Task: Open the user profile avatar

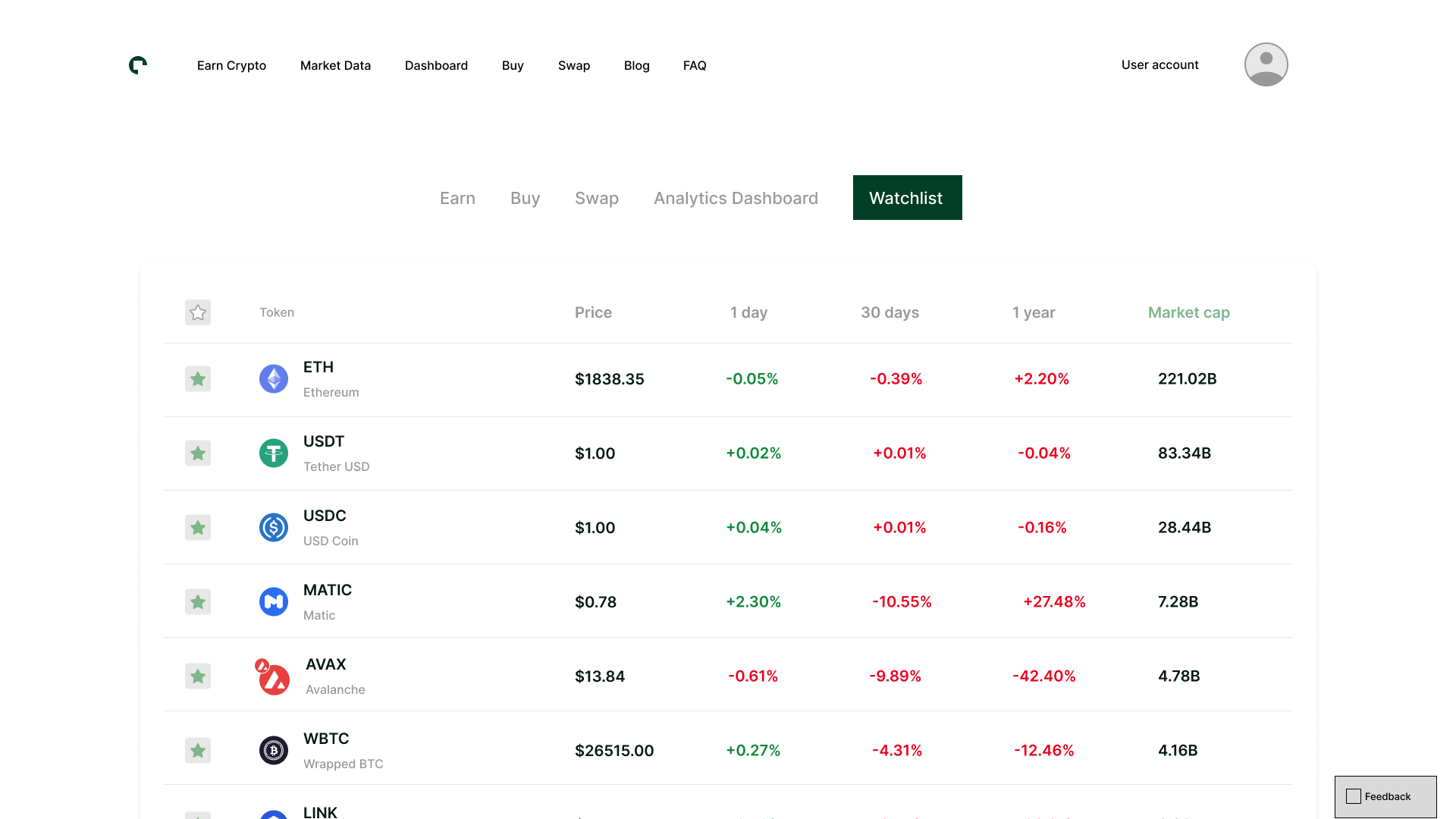Action: pyautogui.click(x=1266, y=64)
